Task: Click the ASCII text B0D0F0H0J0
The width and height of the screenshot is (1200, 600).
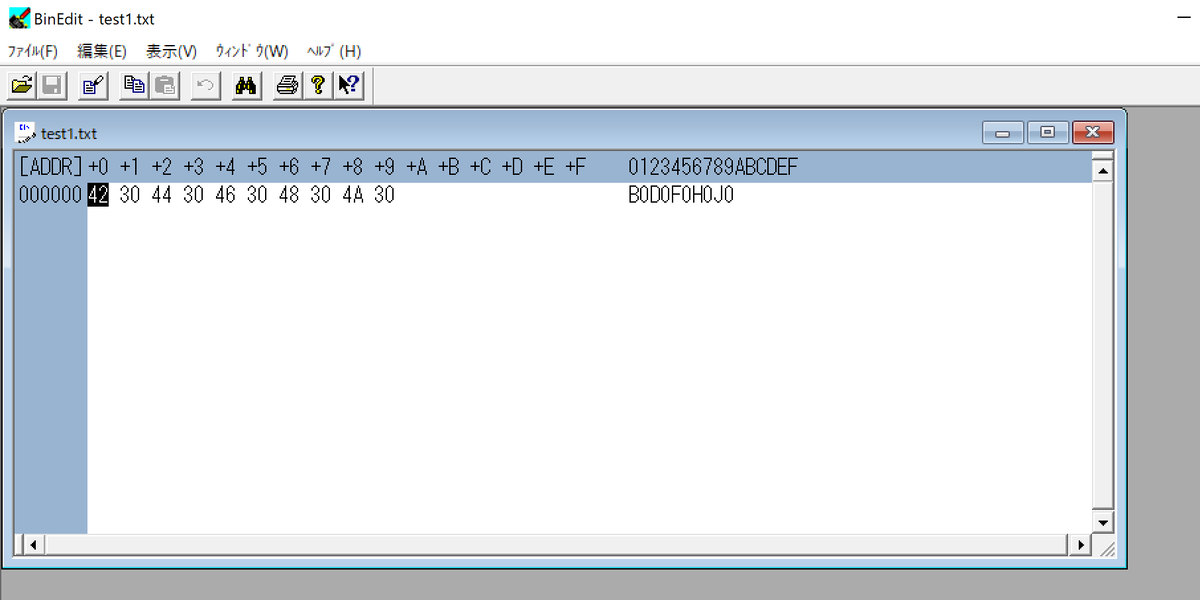Action: click(681, 195)
